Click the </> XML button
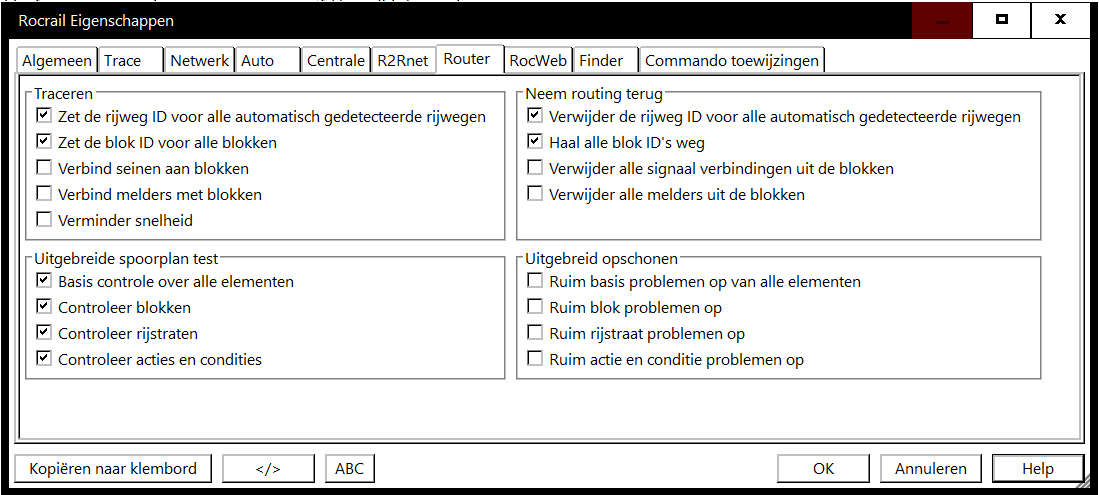The image size is (1099, 495). [x=268, y=468]
